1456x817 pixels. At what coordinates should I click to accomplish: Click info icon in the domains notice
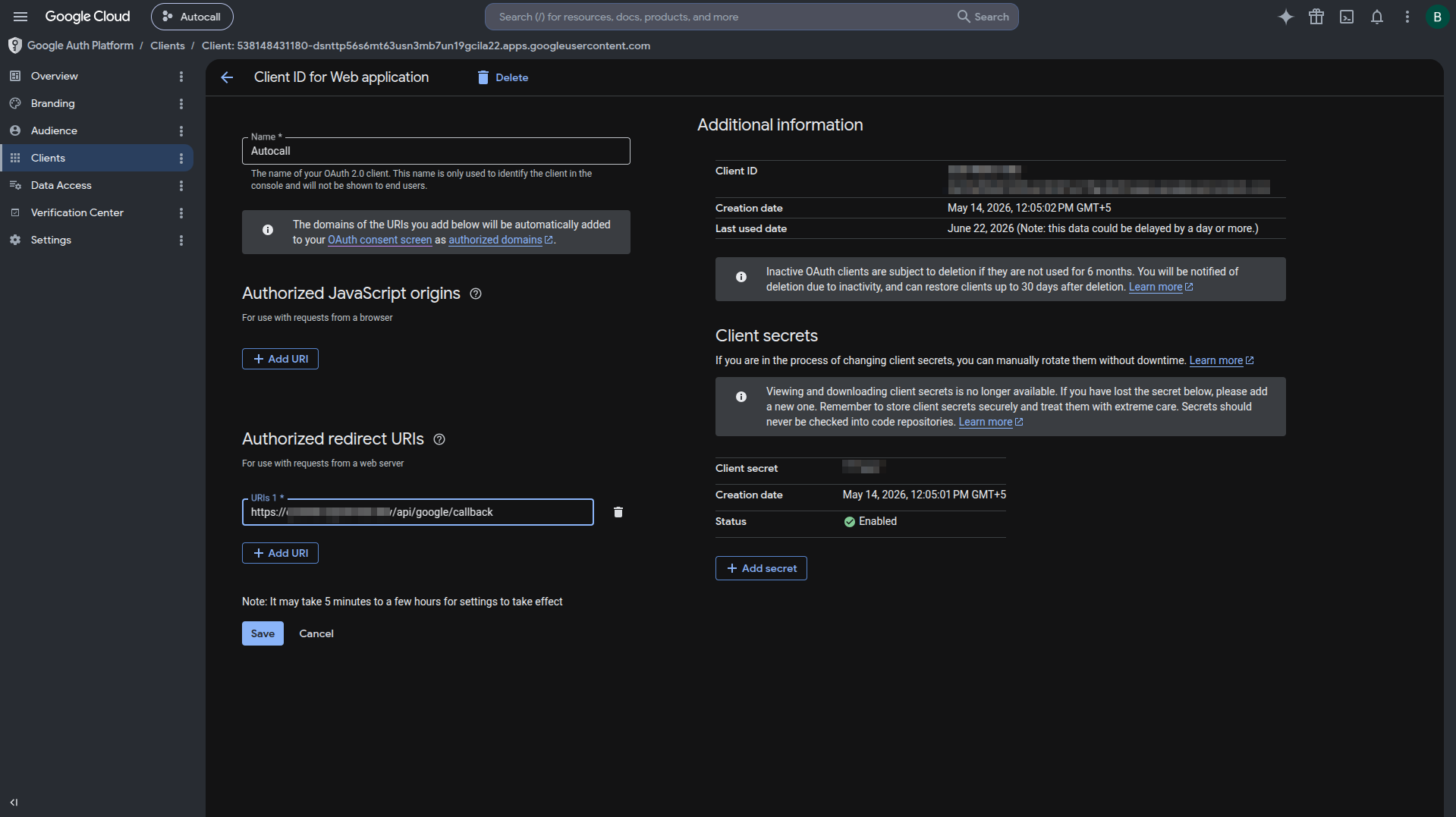point(268,230)
